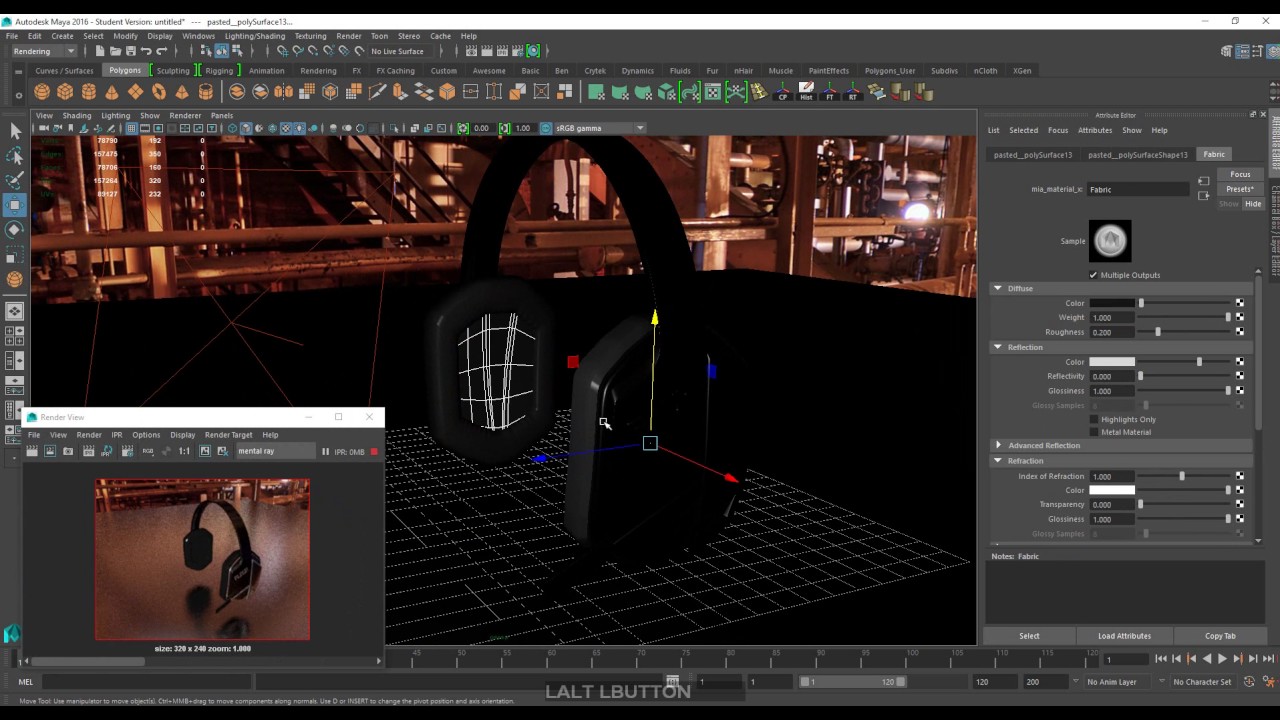Create a polygon cube from the shelf

pyautogui.click(x=65, y=92)
